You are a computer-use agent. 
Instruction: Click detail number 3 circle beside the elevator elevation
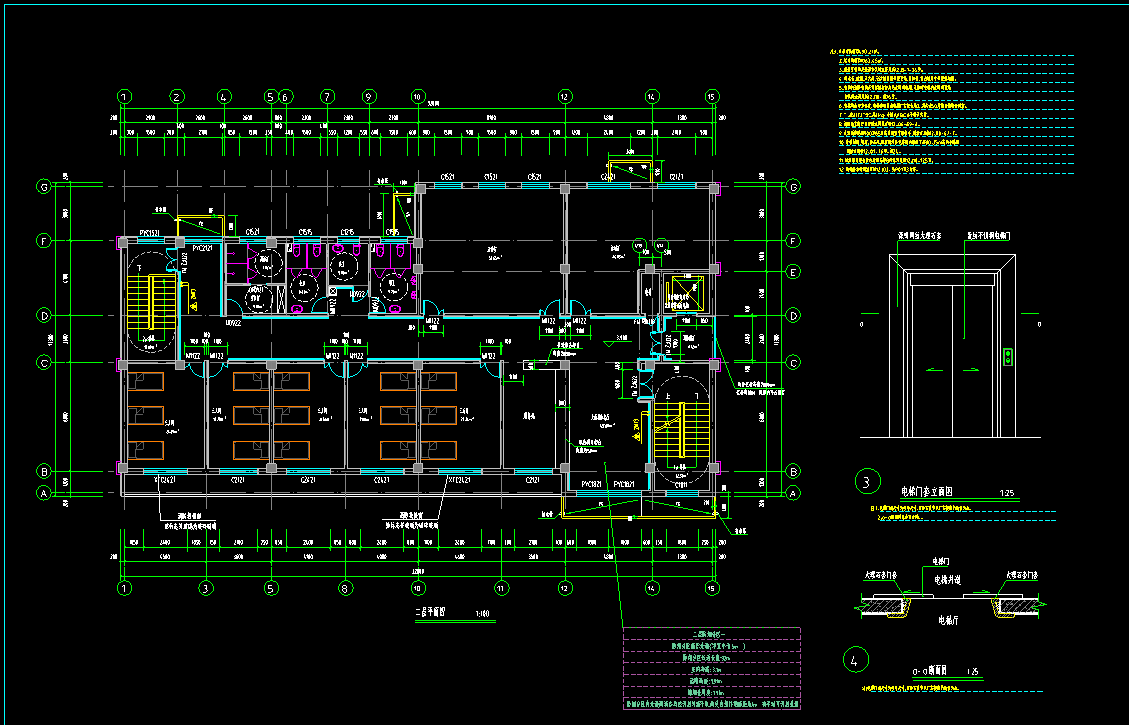tap(863, 482)
